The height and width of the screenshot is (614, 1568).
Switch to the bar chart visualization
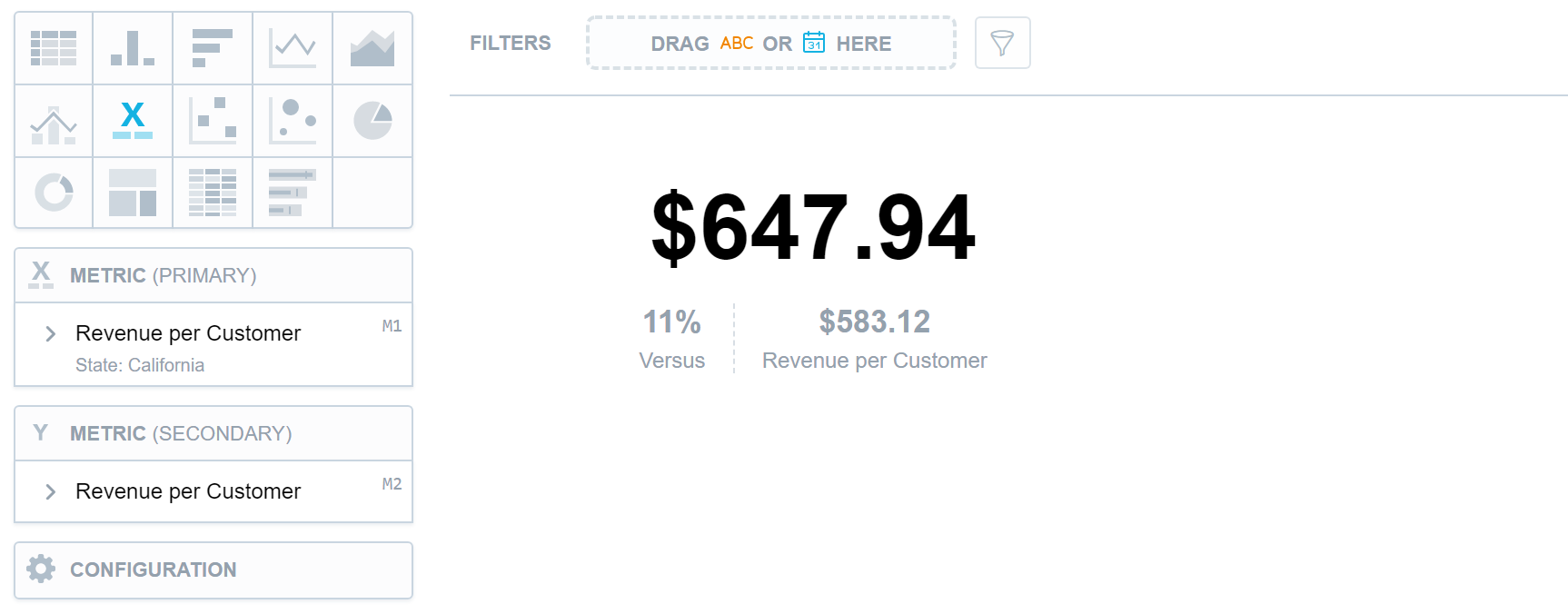tap(213, 48)
